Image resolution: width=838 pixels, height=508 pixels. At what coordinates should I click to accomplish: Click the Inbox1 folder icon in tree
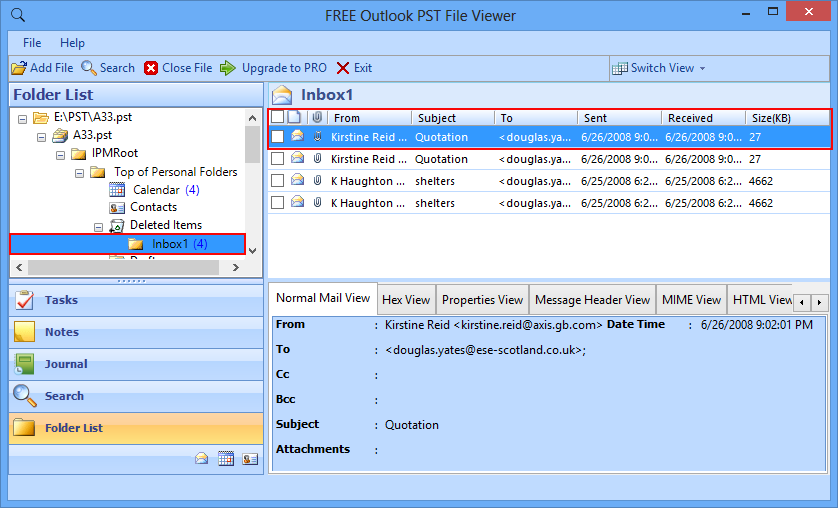(136, 244)
